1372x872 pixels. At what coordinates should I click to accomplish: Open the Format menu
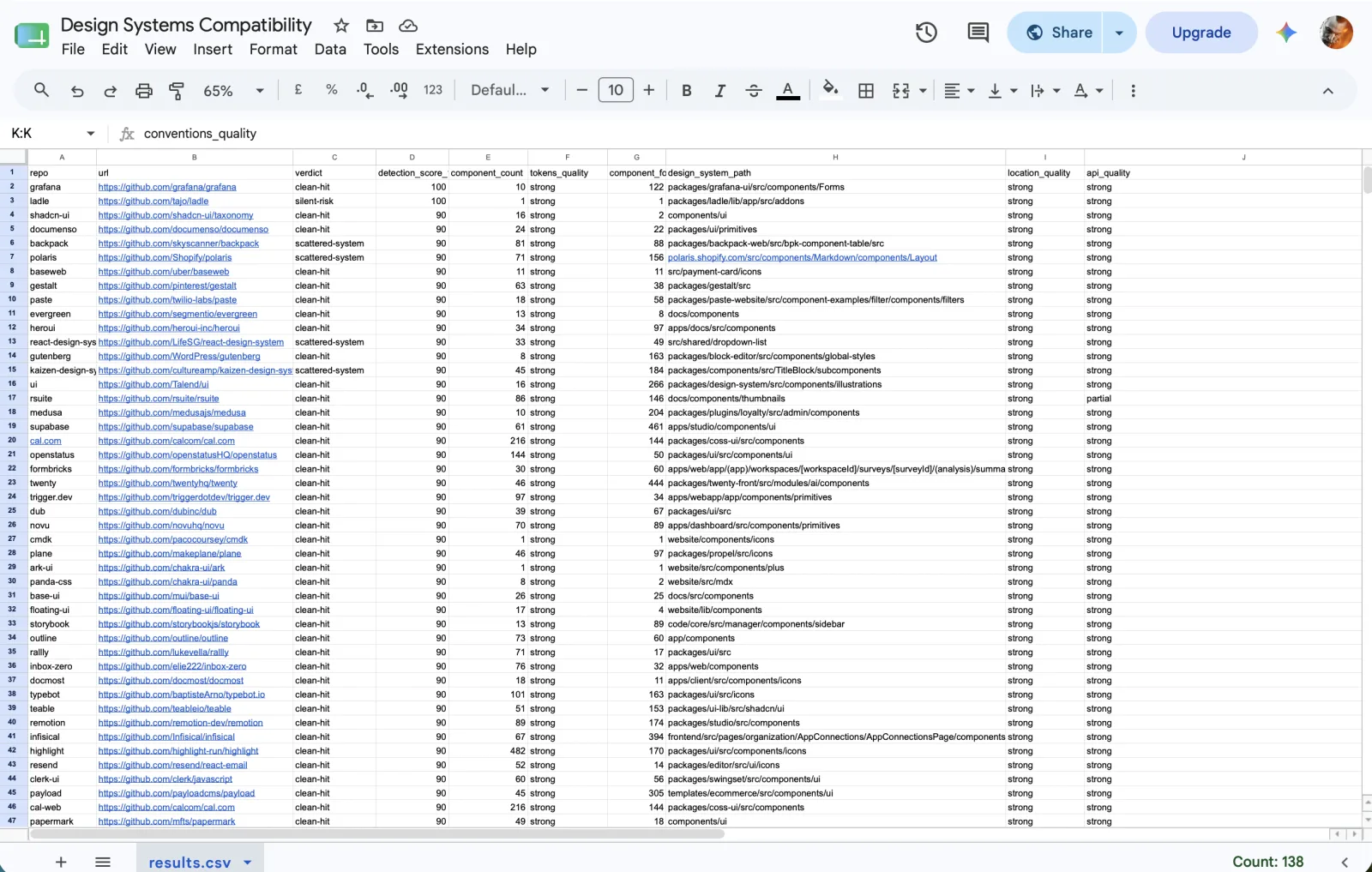[x=274, y=50]
